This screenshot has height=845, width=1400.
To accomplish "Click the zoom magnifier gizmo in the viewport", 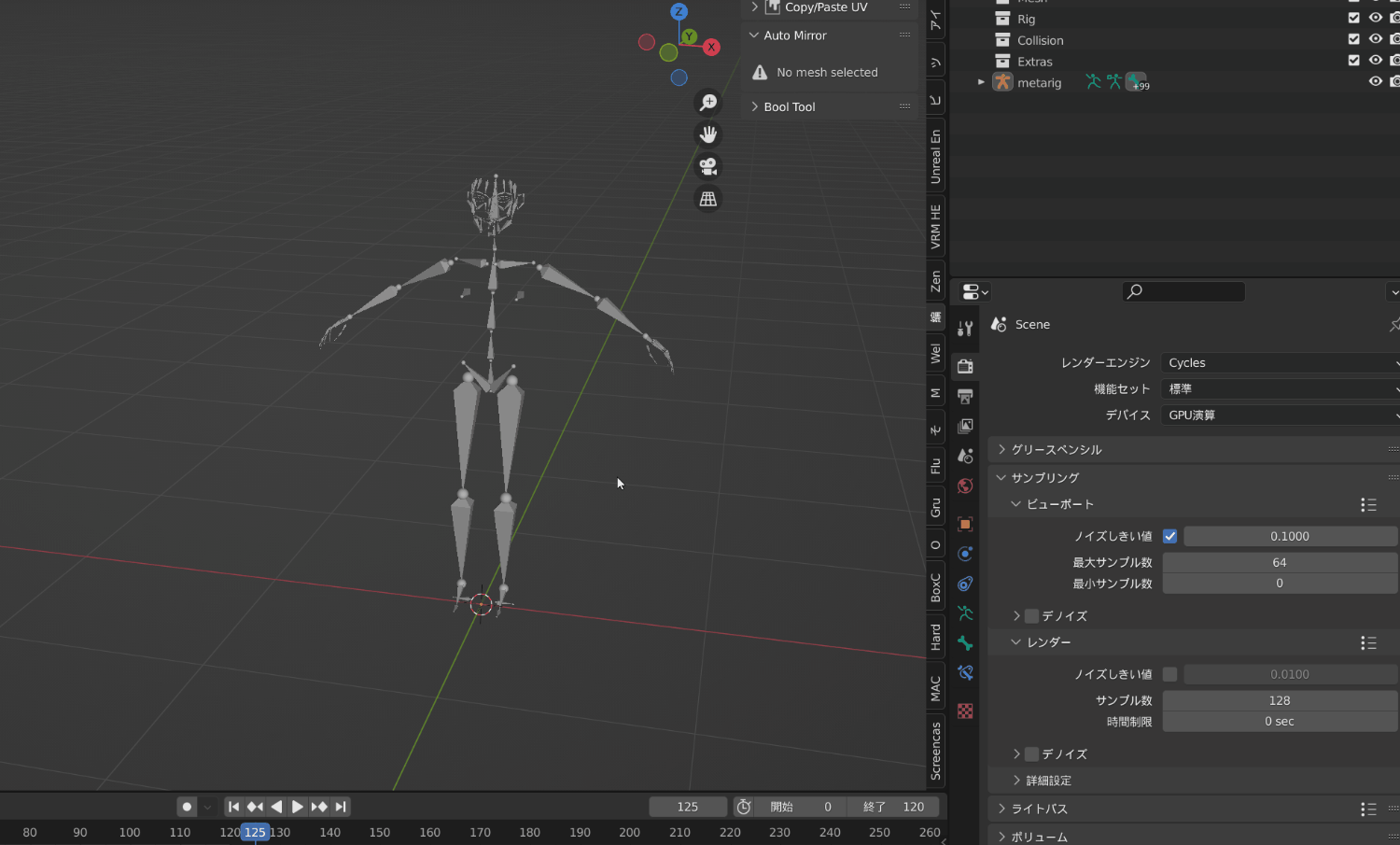I will pyautogui.click(x=707, y=102).
